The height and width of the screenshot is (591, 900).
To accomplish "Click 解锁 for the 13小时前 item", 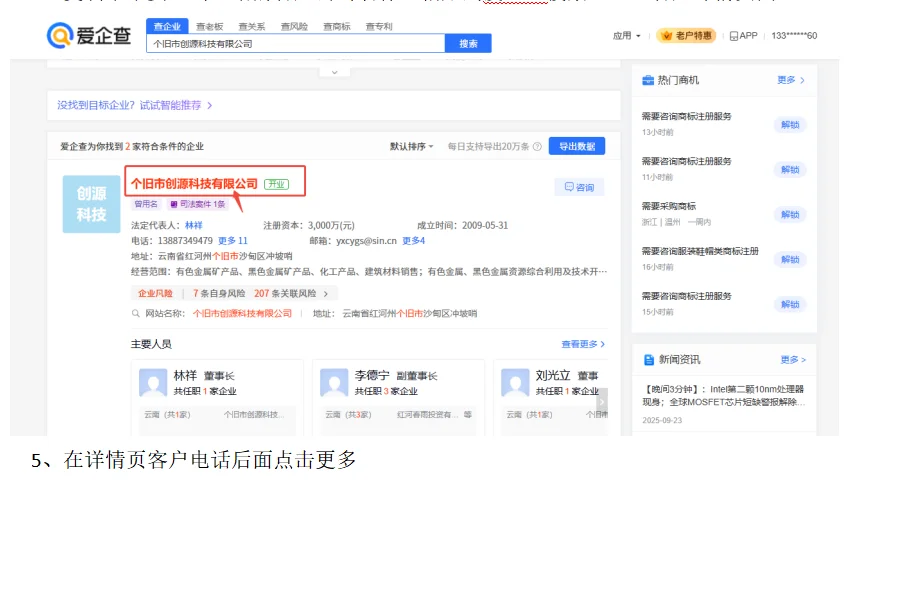I will 790,125.
